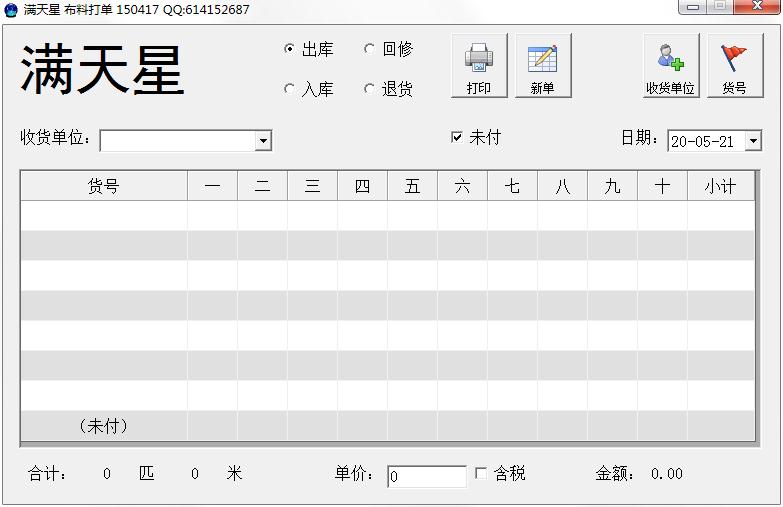Viewport: 783px width, 507px height.
Task: Open the 日期 date picker dropdown
Action: [x=753, y=142]
